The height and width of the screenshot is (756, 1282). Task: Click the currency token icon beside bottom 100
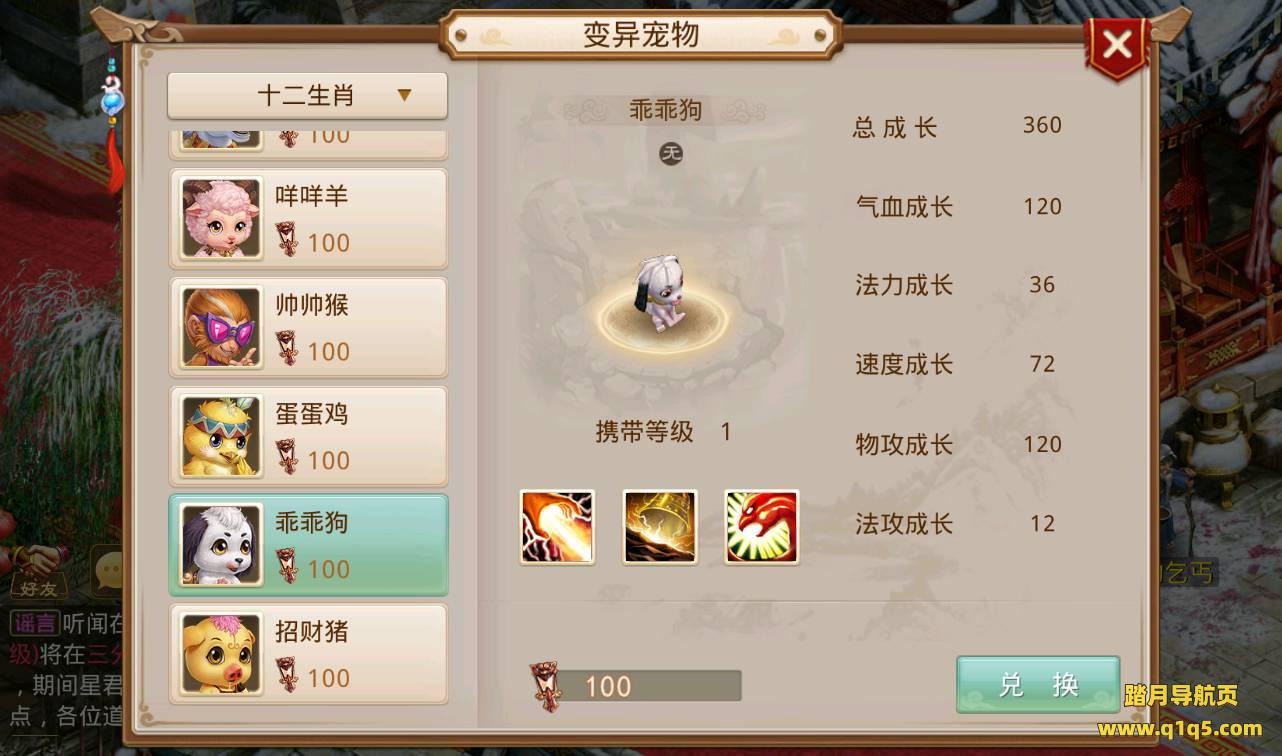pos(546,685)
